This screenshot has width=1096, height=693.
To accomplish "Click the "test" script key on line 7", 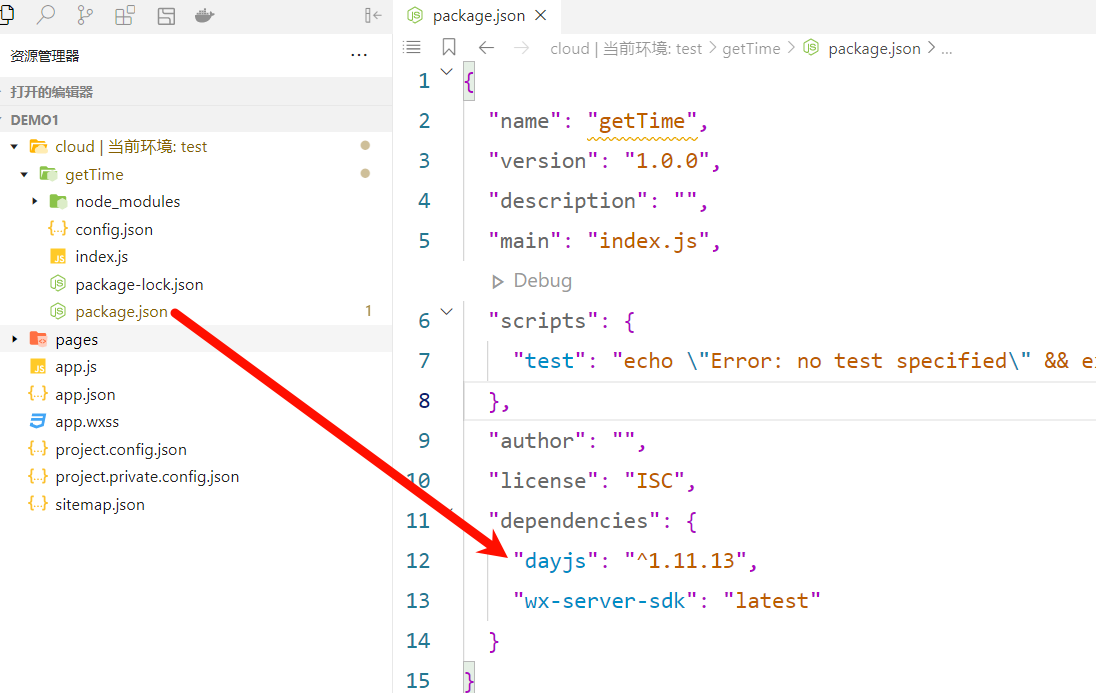I will [549, 361].
